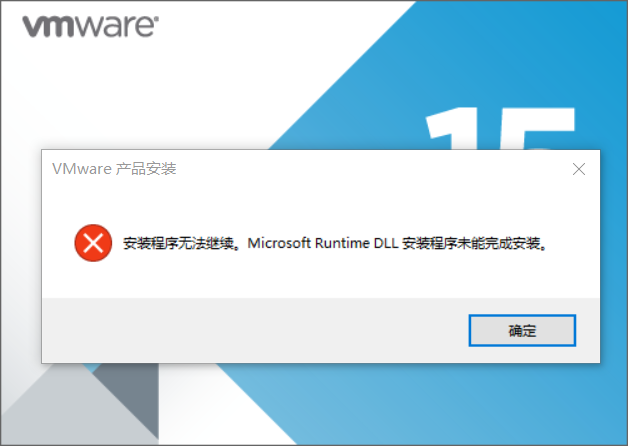Click the white dialog body above the message
Viewport: 628px width, 446px height.
pyautogui.click(x=320, y=204)
